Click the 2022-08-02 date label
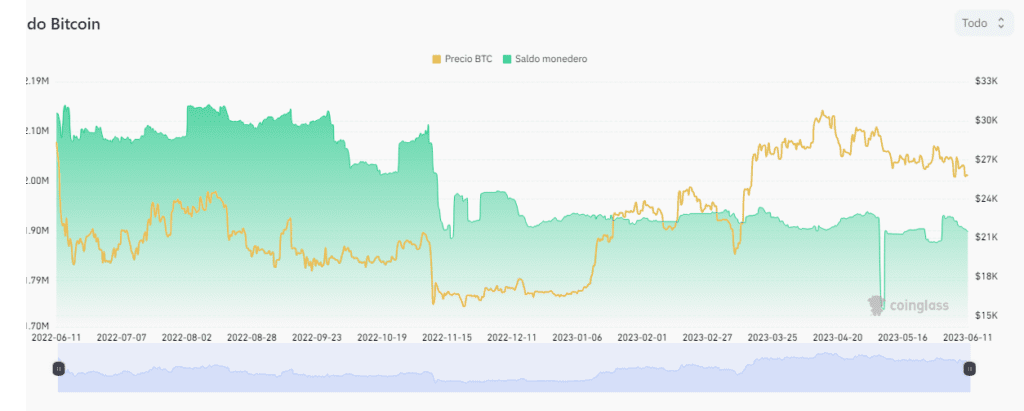Screen dimensions: 1024x411 coord(186,338)
